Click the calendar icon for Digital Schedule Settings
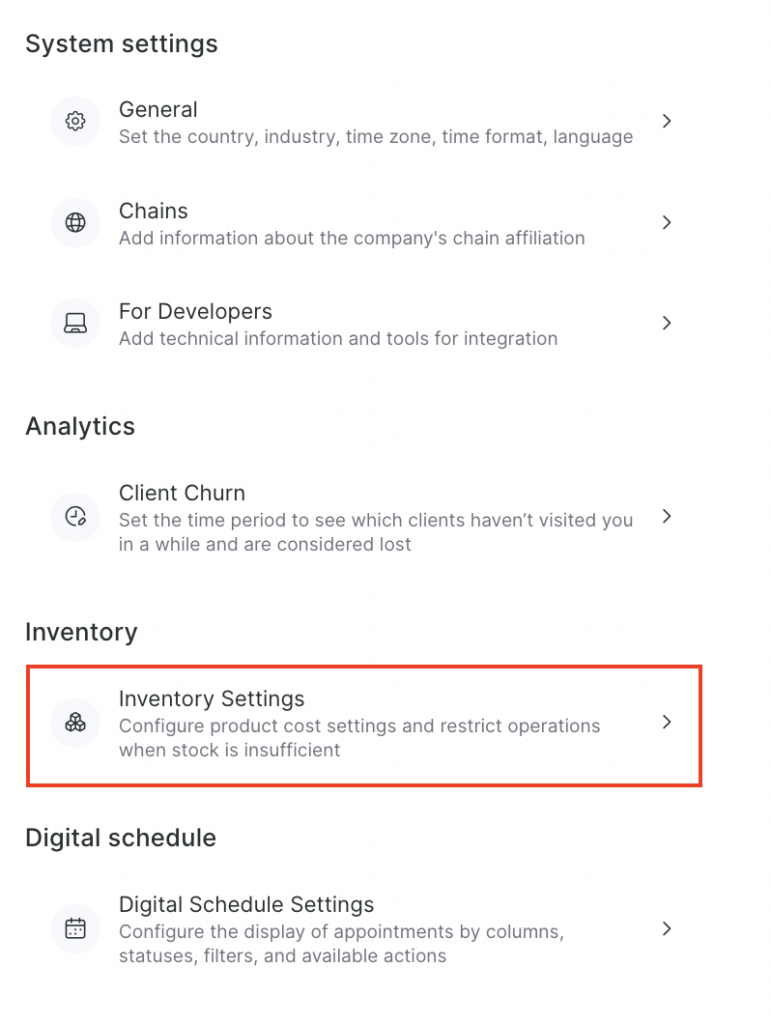This screenshot has width=771, height=1024. [x=75, y=929]
